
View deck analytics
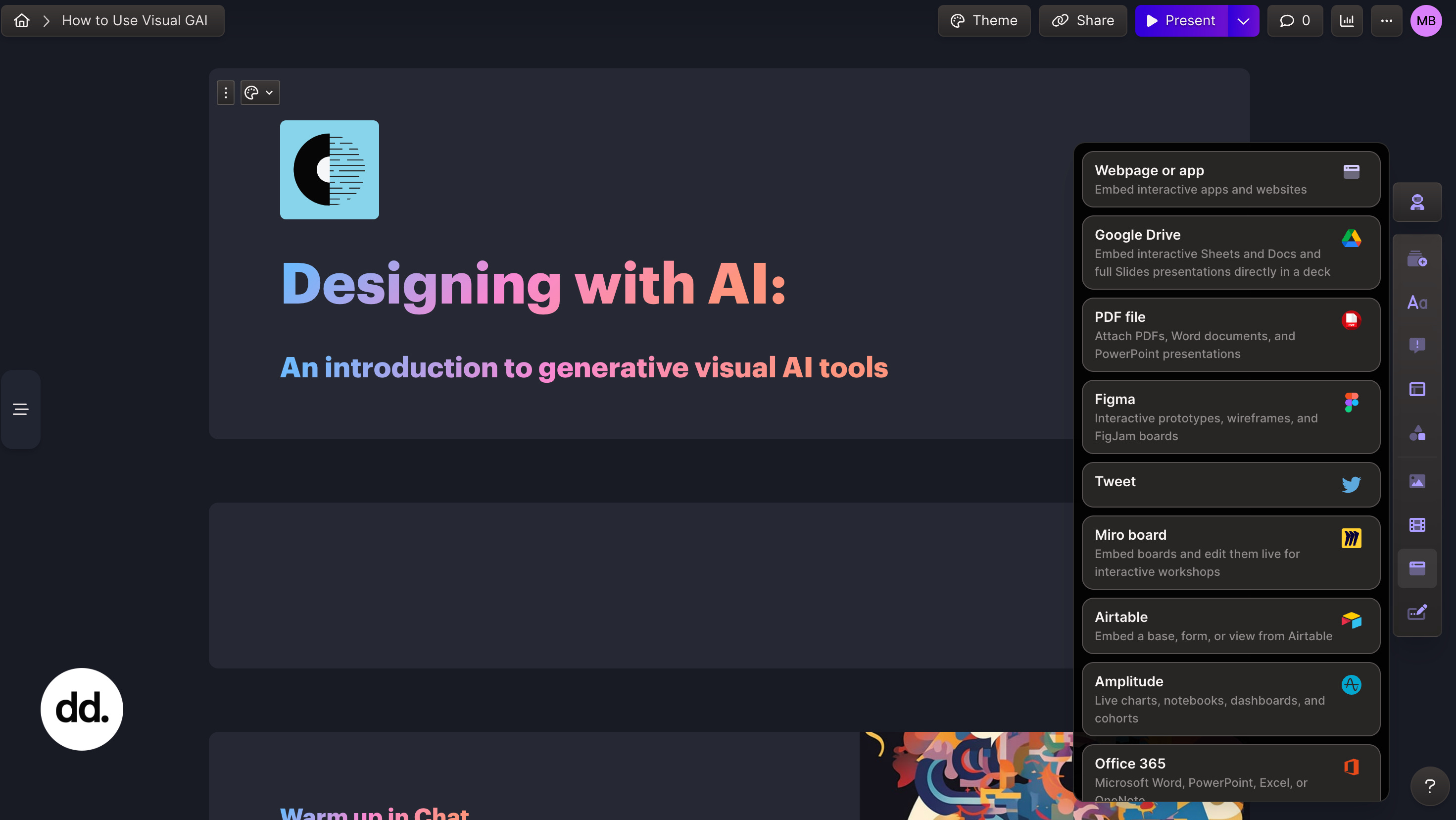pyautogui.click(x=1347, y=20)
